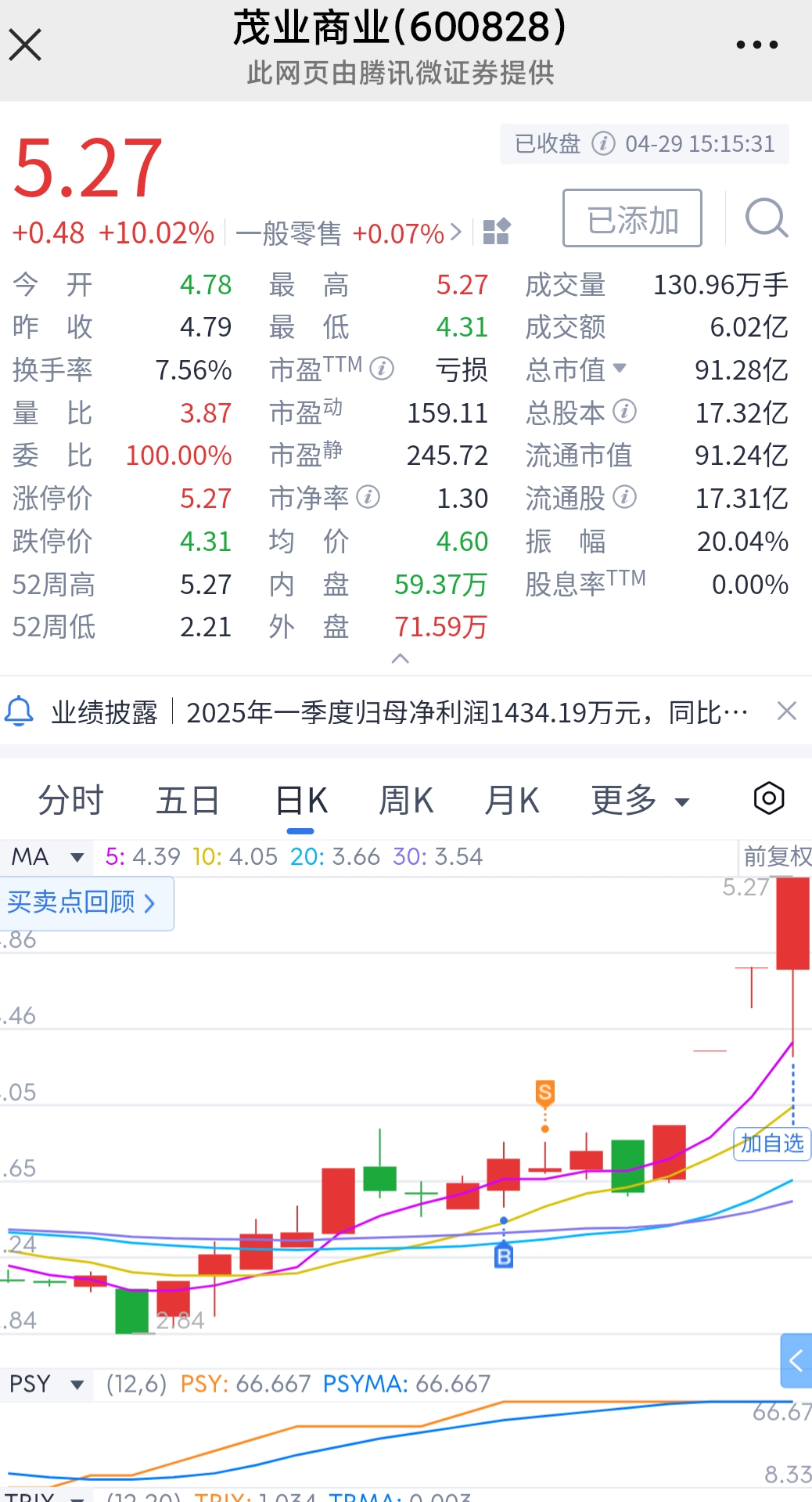812x1502 pixels.
Task: Tap the 振幅 20.04% value
Action: 742,541
